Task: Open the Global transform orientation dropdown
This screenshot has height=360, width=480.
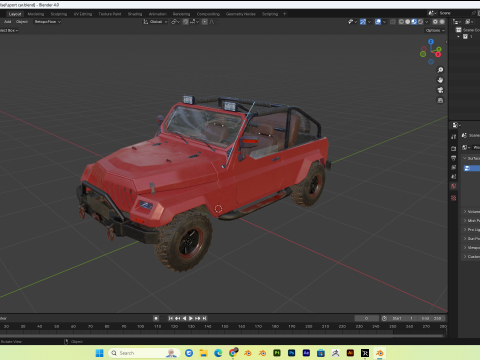Action: [x=155, y=22]
